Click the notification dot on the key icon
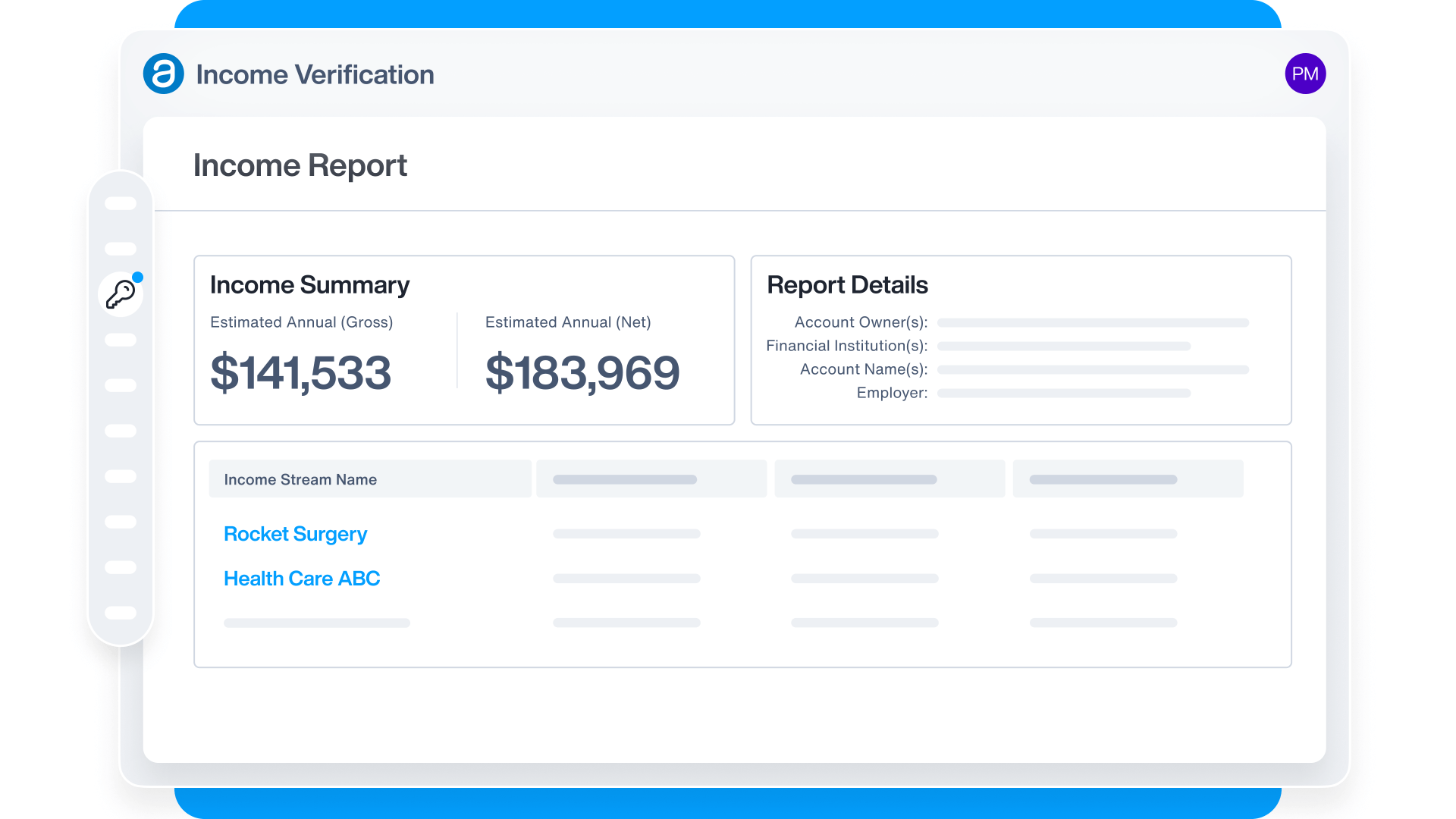This screenshot has width=1456, height=819. [137, 276]
